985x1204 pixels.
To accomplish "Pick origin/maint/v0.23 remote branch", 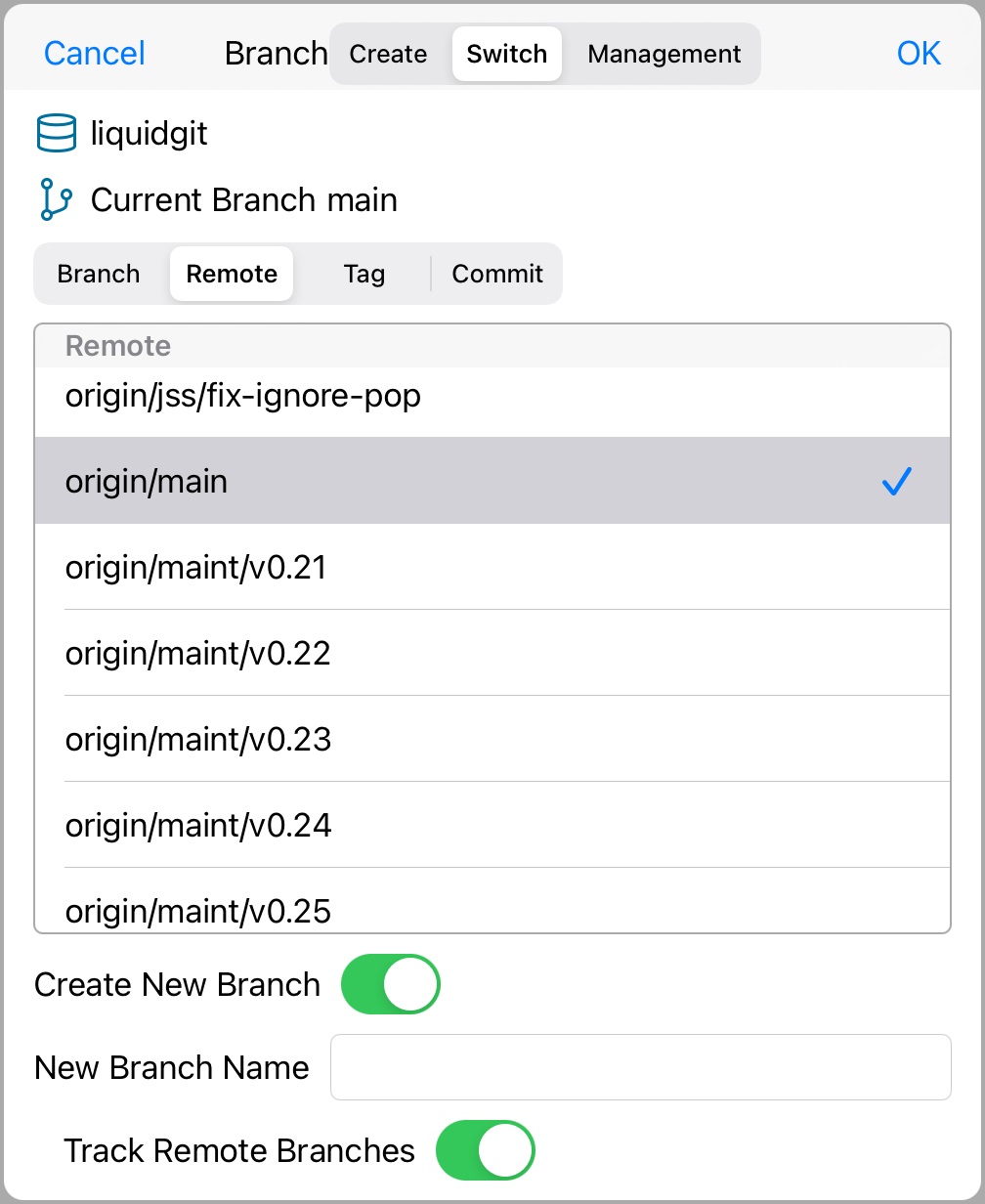I will [198, 739].
